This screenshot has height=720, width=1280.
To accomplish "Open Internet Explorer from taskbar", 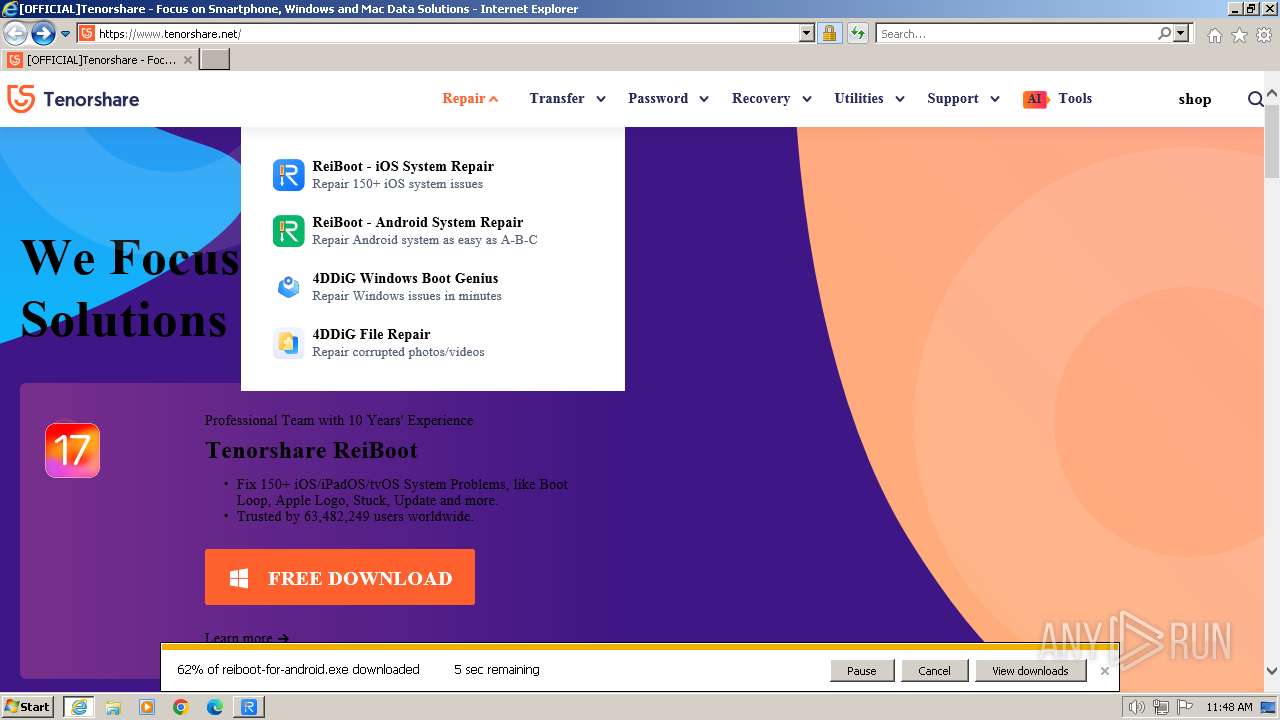I will pos(79,707).
